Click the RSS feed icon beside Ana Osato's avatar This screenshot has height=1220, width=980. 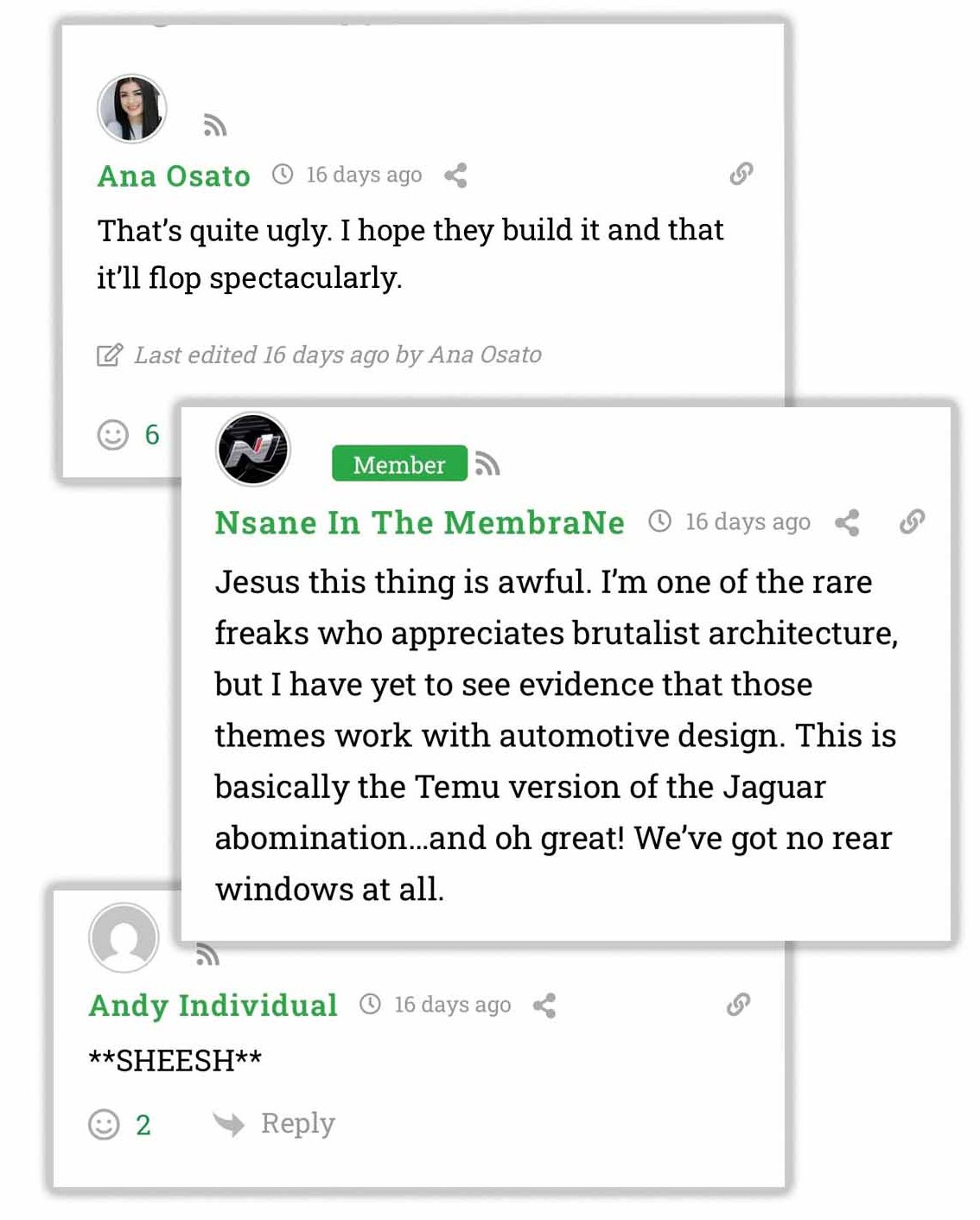[x=214, y=126]
